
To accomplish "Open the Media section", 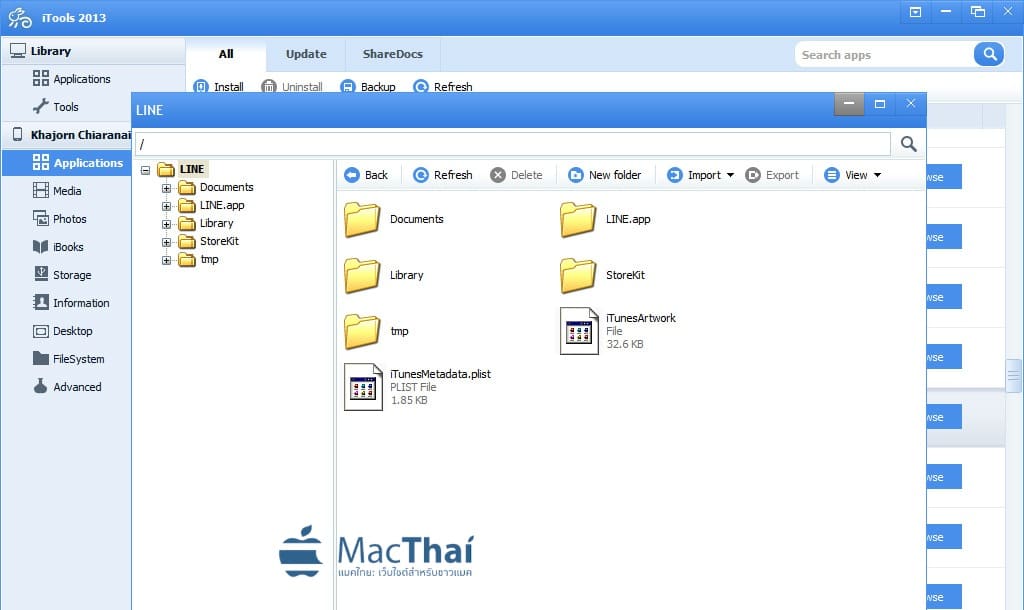I will pos(57,191).
